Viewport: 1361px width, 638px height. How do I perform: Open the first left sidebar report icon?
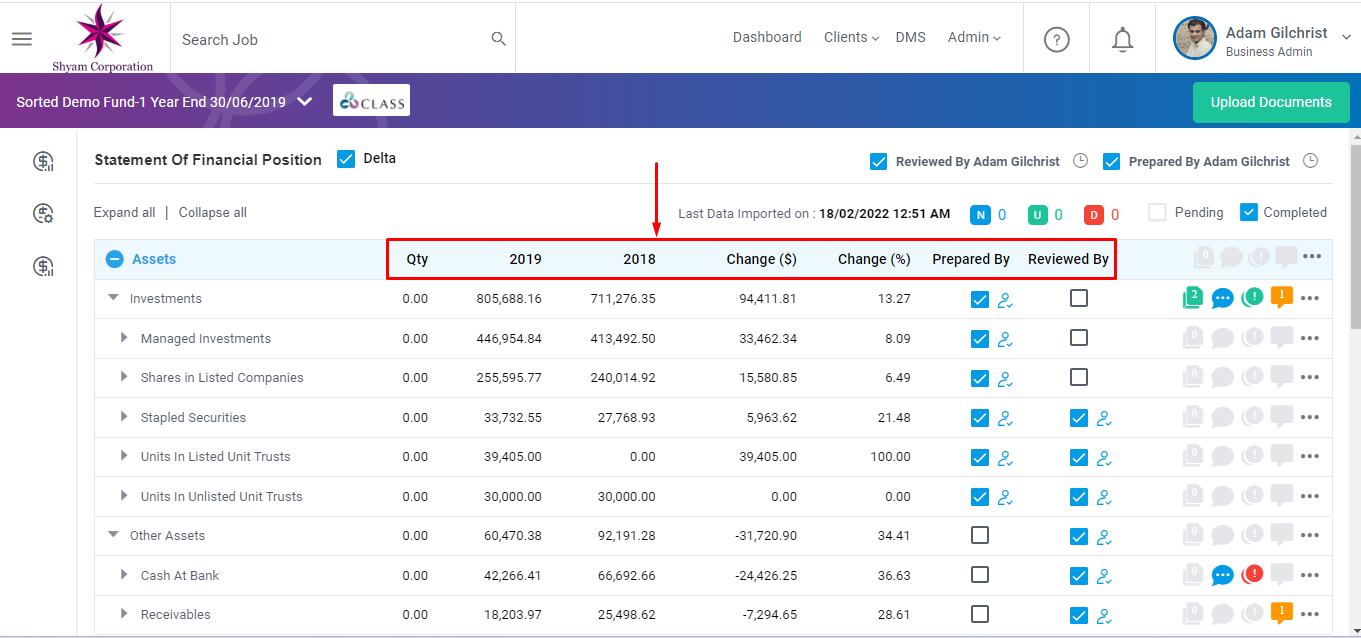point(43,161)
